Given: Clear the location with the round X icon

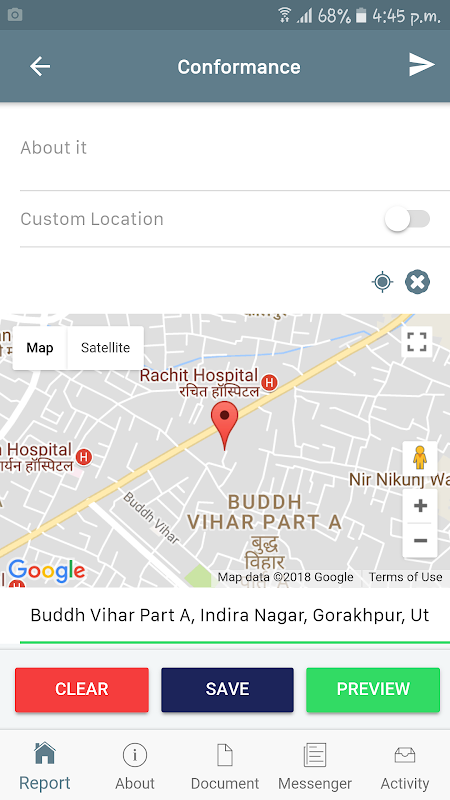Looking at the screenshot, I should click(417, 282).
